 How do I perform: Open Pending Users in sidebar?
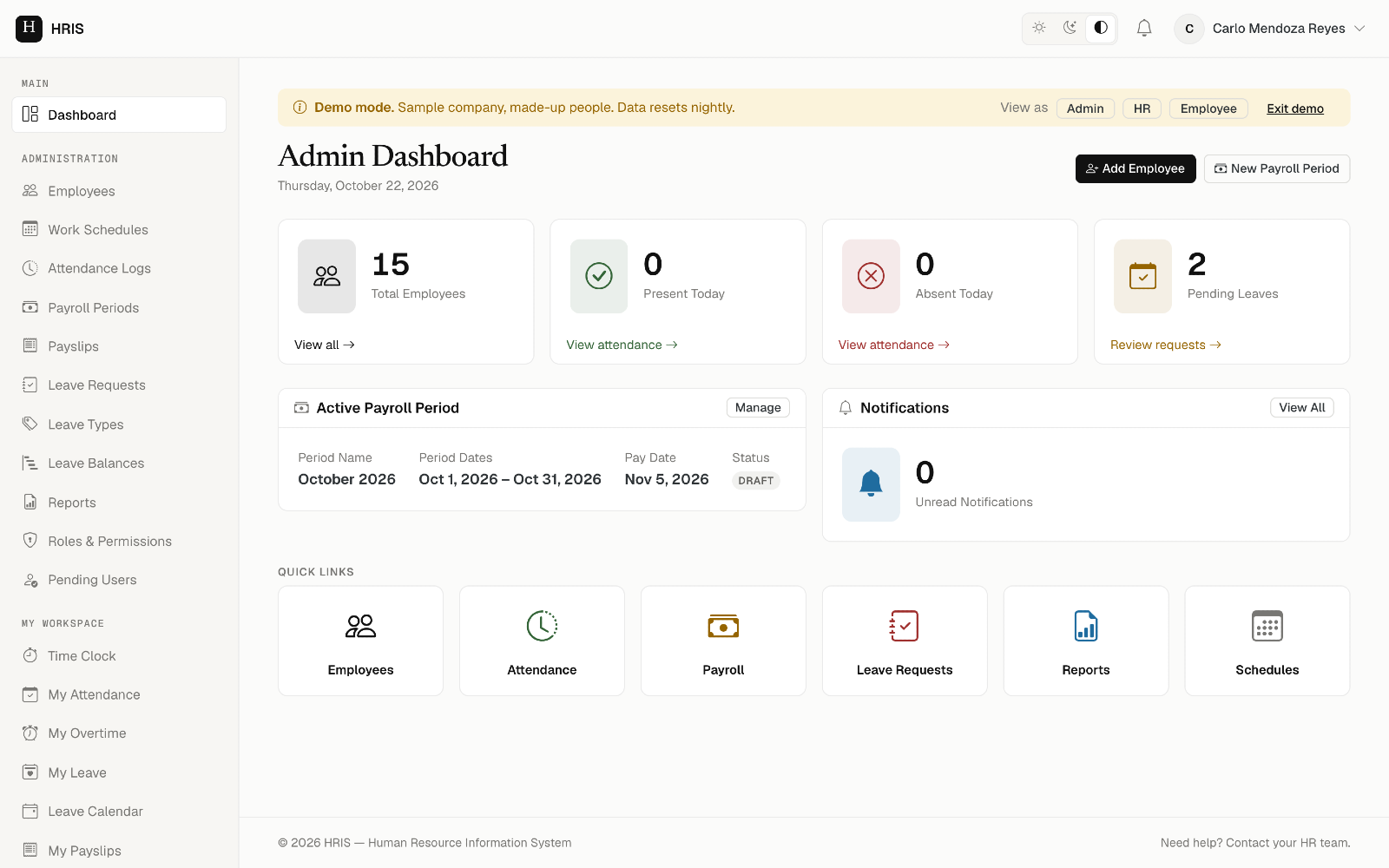click(x=119, y=580)
